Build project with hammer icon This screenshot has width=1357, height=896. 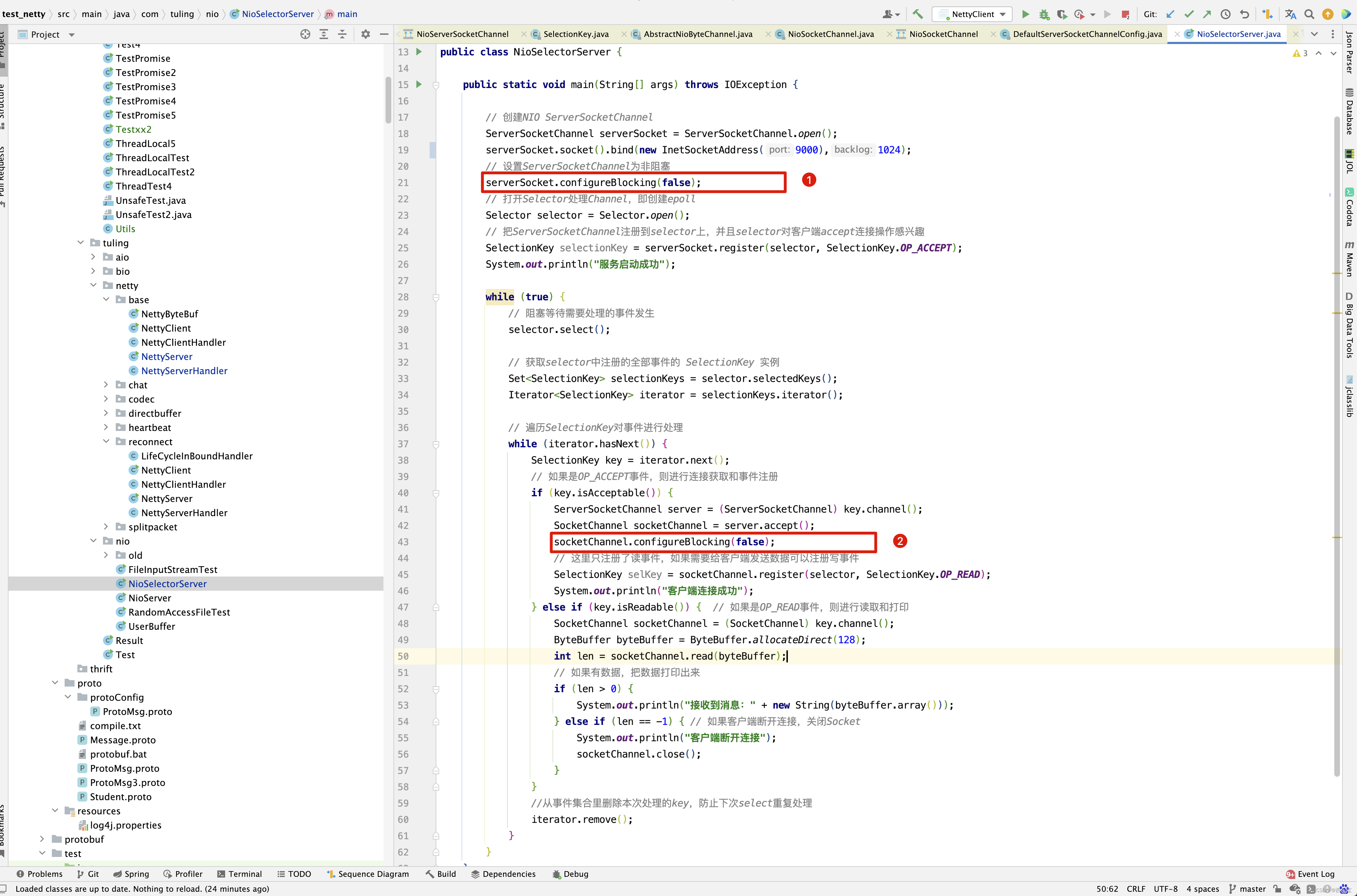(917, 14)
